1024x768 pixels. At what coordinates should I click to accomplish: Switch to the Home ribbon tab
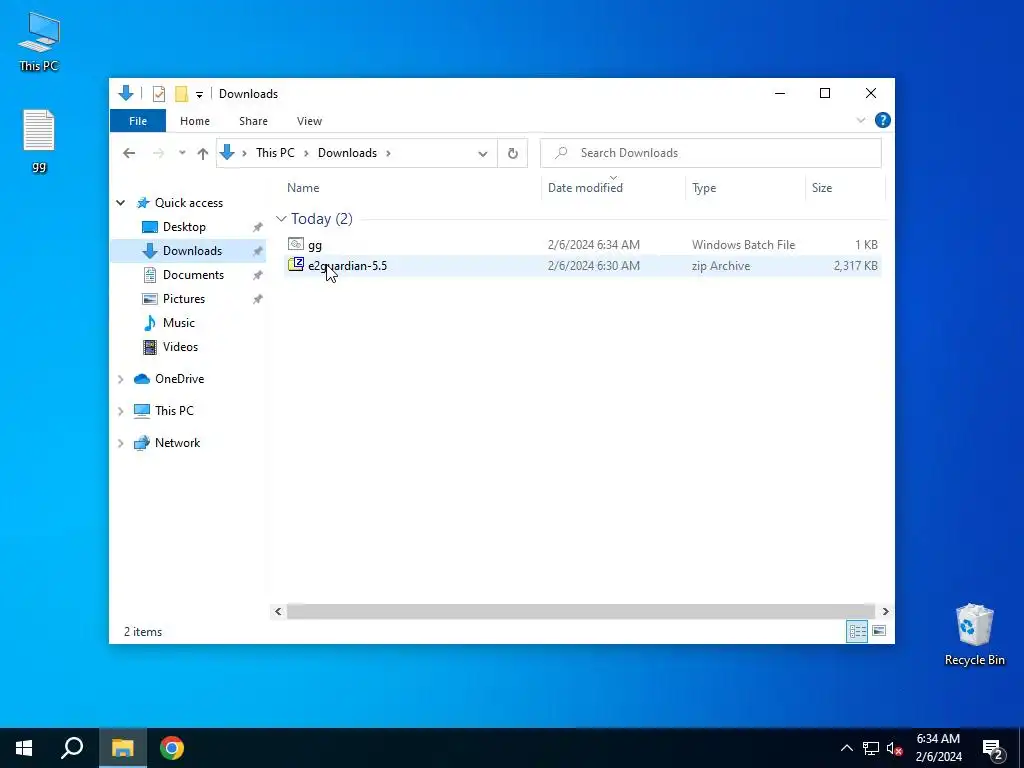195,121
